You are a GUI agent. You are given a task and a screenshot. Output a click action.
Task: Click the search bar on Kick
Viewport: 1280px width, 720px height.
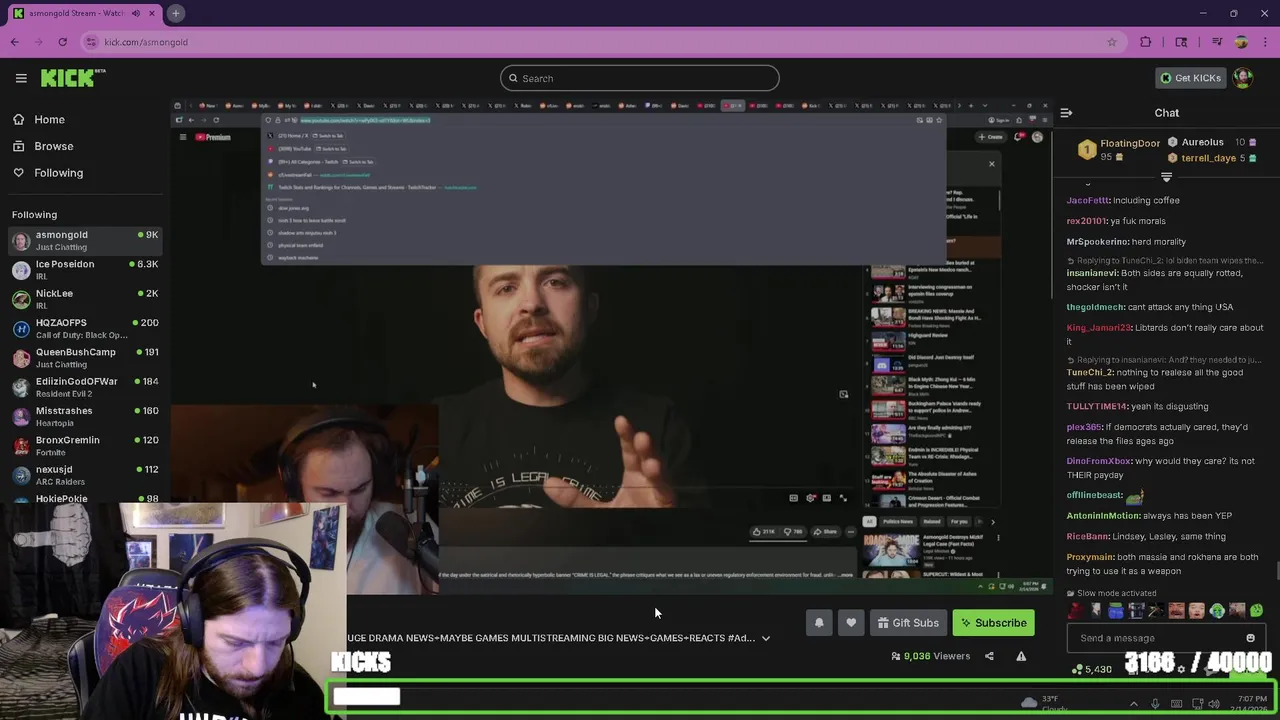pyautogui.click(x=640, y=78)
